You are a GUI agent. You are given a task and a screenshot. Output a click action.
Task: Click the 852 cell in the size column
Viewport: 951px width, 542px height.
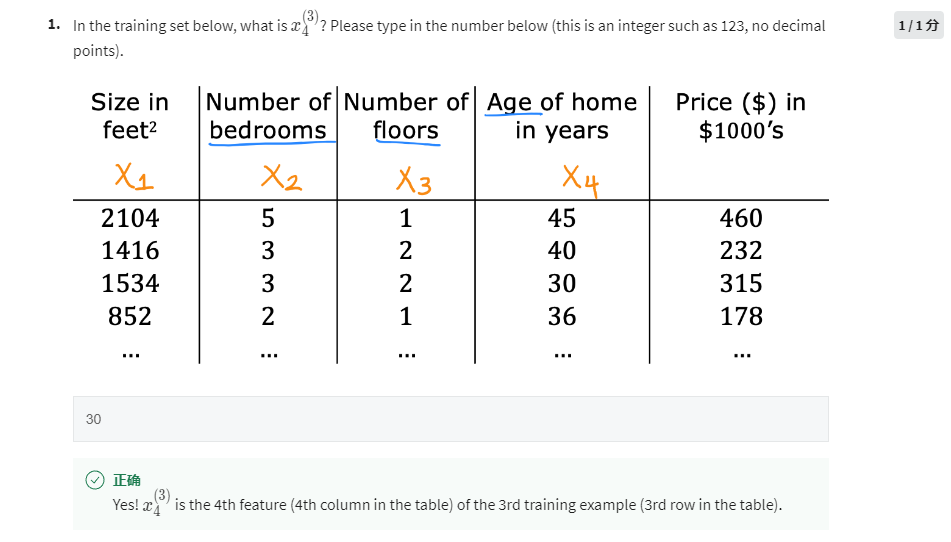(x=130, y=317)
